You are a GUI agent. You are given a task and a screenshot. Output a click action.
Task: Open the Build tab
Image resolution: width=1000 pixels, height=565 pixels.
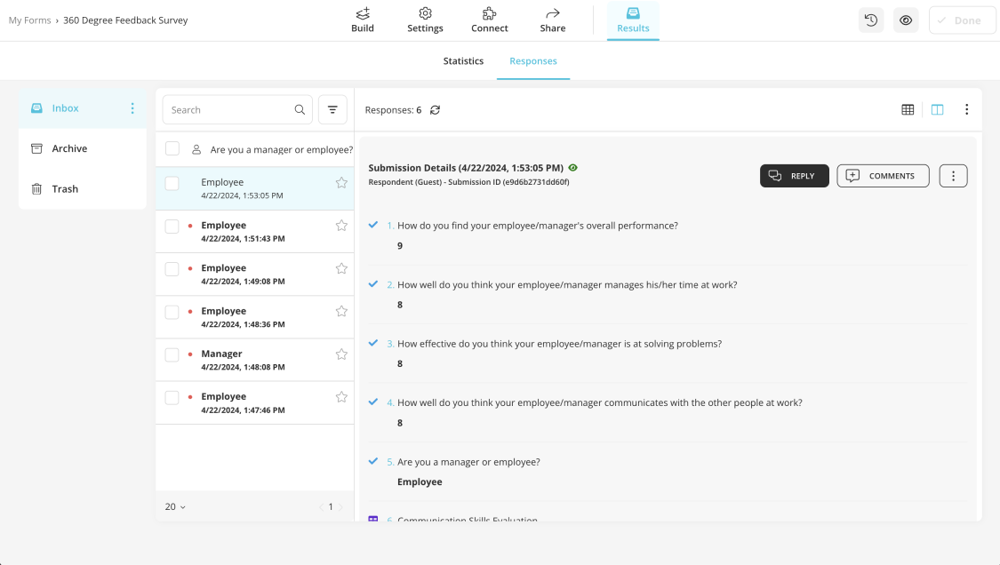click(362, 20)
